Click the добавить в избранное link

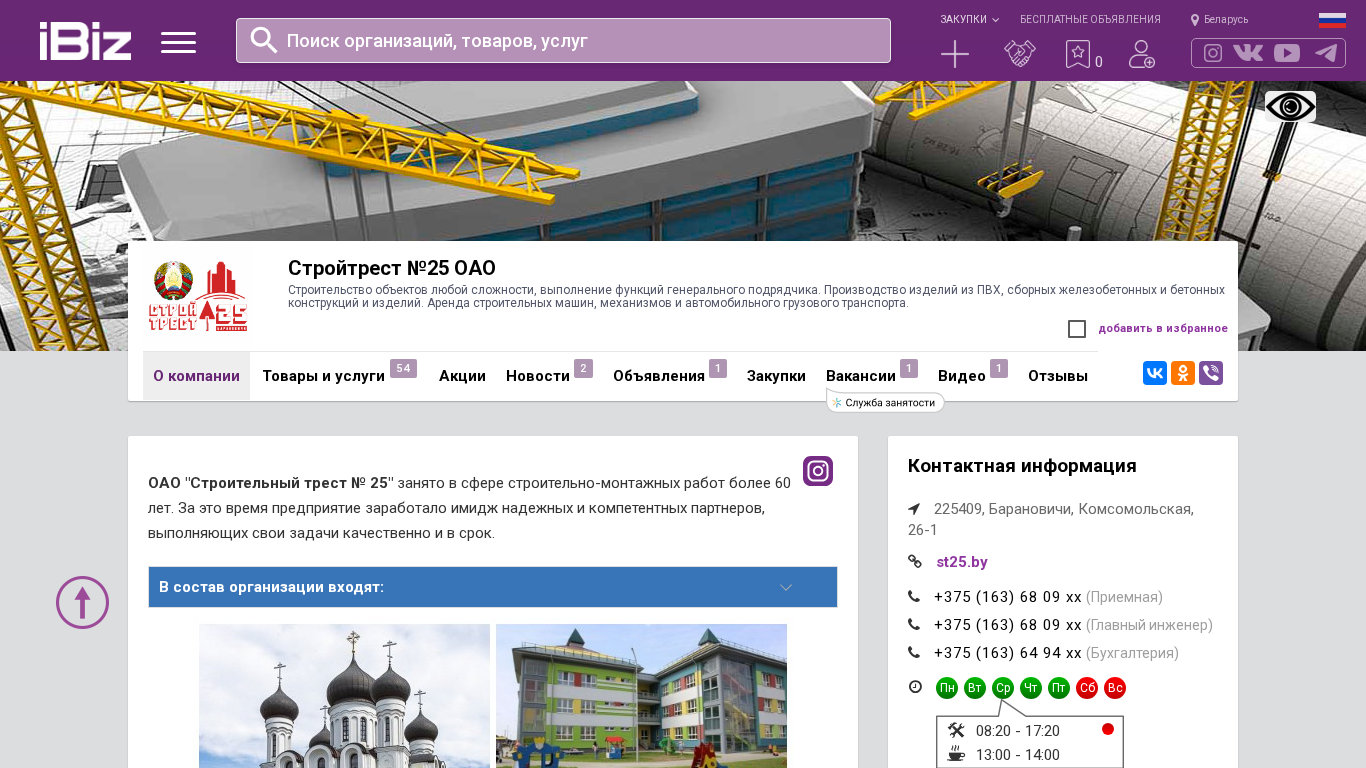[x=1163, y=328]
